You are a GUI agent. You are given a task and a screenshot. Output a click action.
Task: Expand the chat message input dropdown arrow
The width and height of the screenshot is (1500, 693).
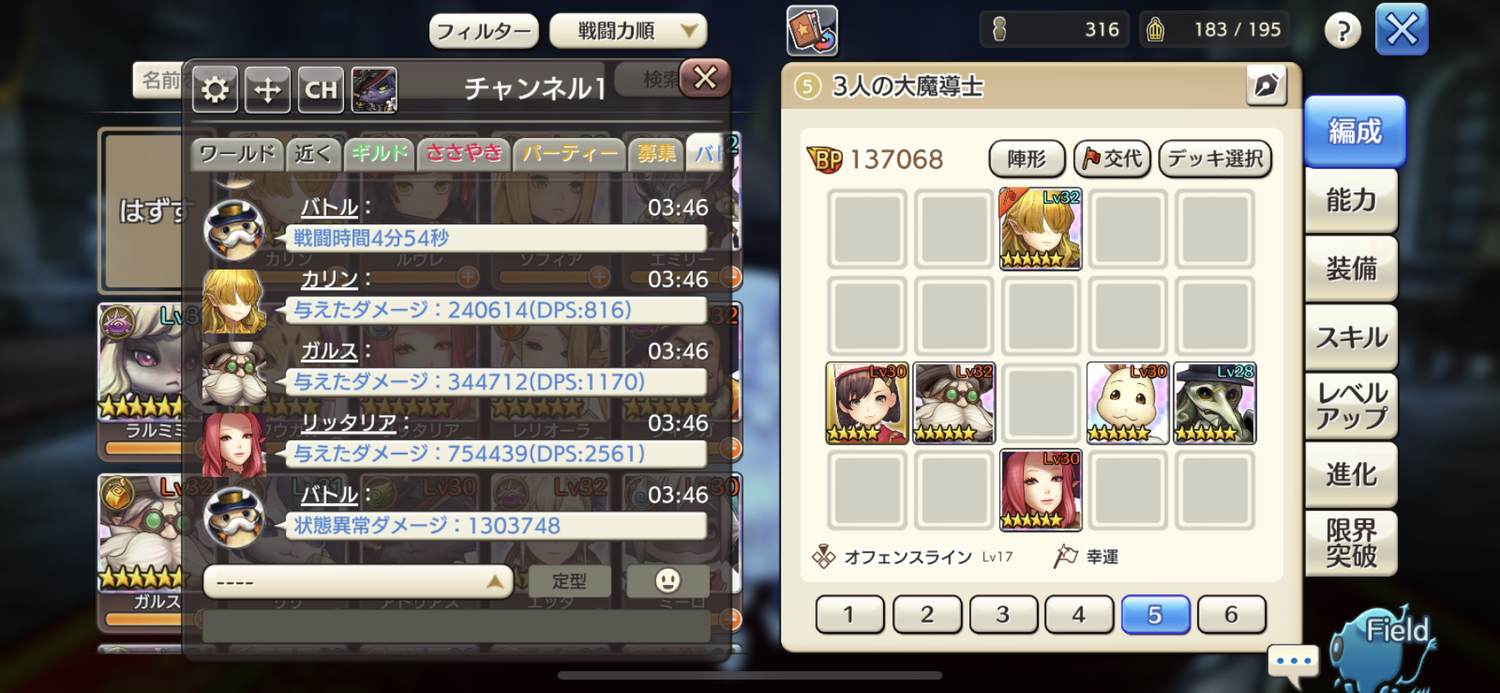click(494, 582)
